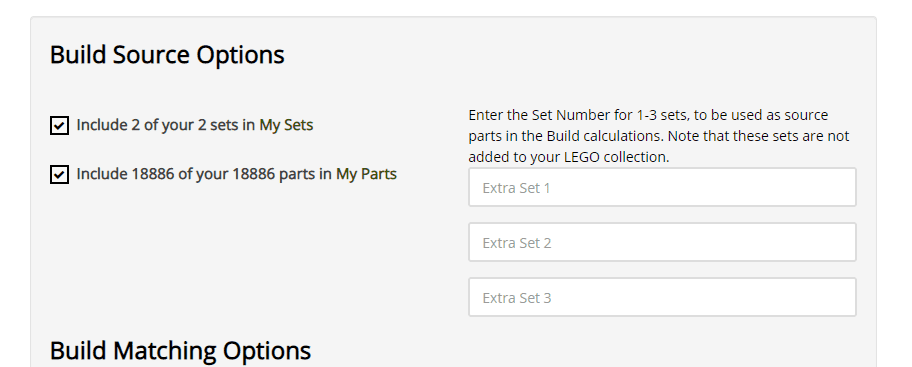The image size is (912, 367).
Task: Click the Set Number instruction paragraph
Action: (x=659, y=136)
